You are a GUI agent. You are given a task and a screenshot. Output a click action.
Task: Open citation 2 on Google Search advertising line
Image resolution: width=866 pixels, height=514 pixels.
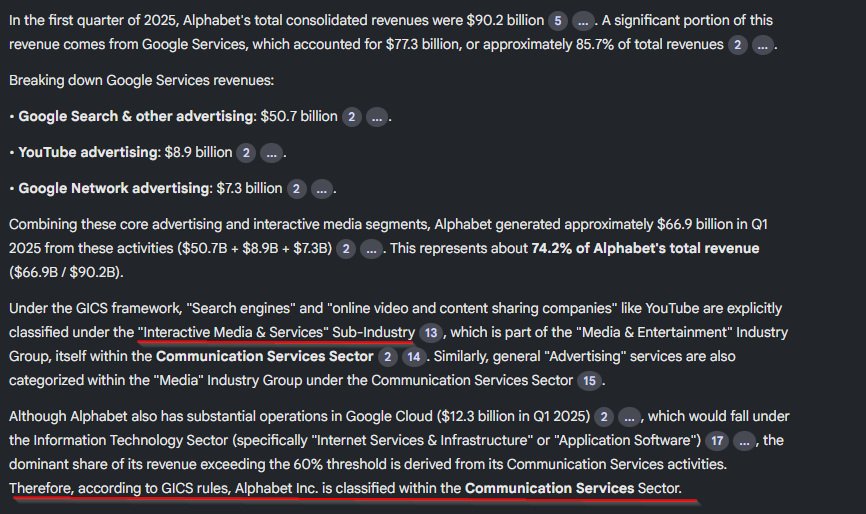[x=352, y=117]
